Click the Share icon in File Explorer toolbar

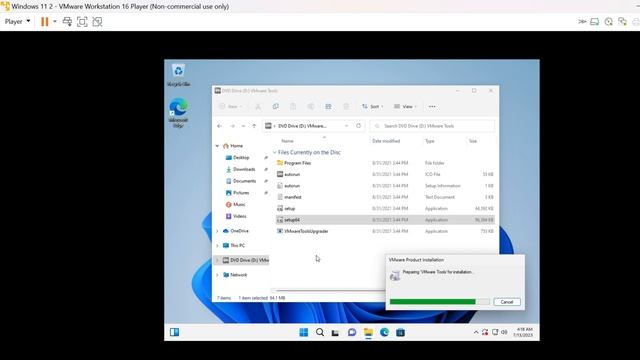(328, 107)
